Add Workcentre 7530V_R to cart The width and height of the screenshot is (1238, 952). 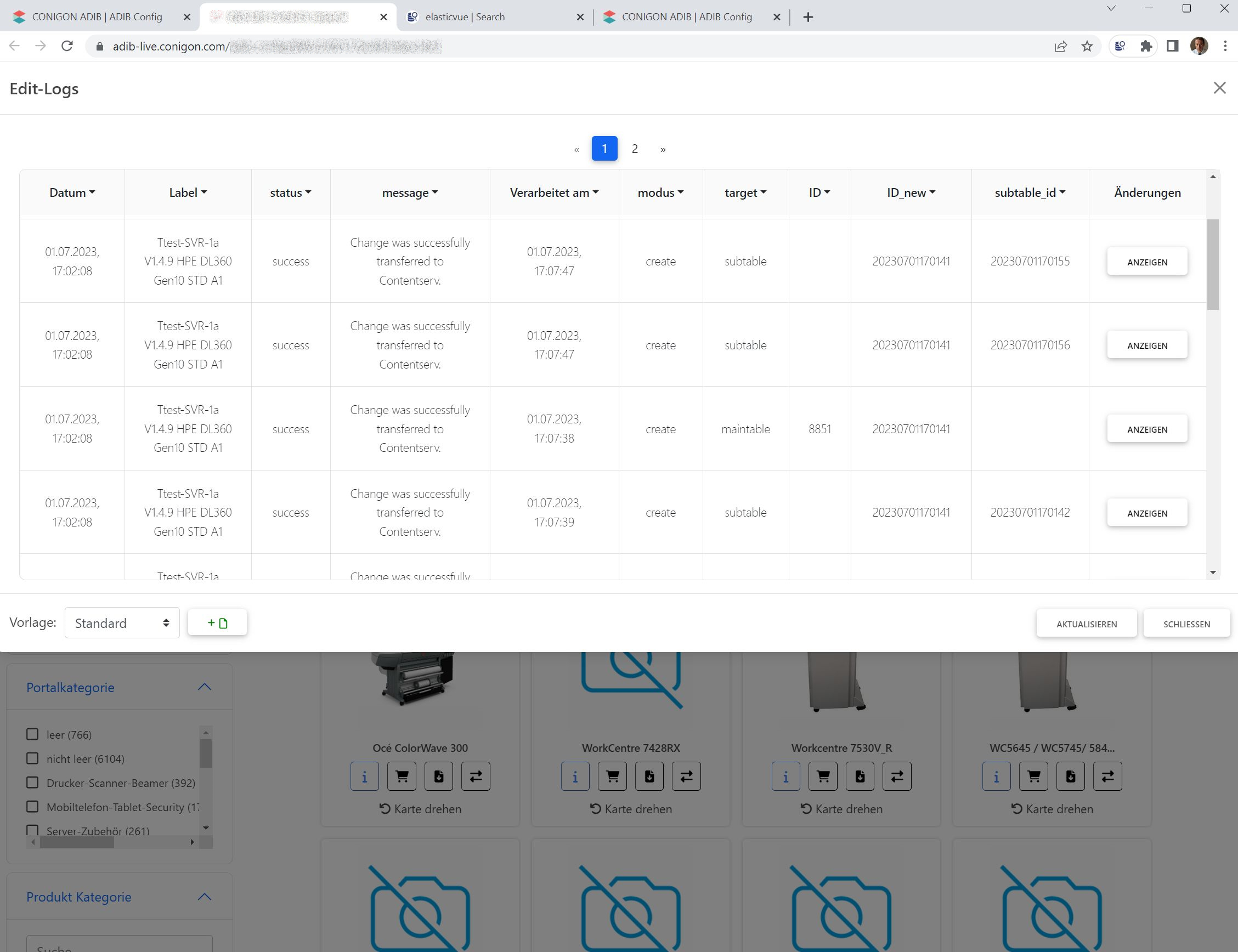coord(823,777)
